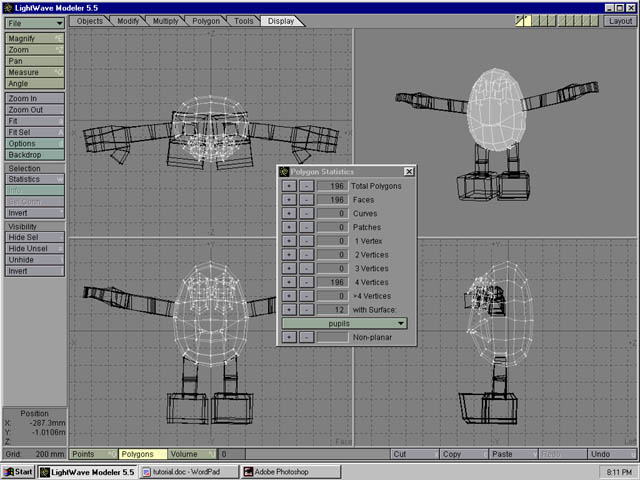Open the Polygon tab
The width and height of the screenshot is (640, 480).
point(206,21)
